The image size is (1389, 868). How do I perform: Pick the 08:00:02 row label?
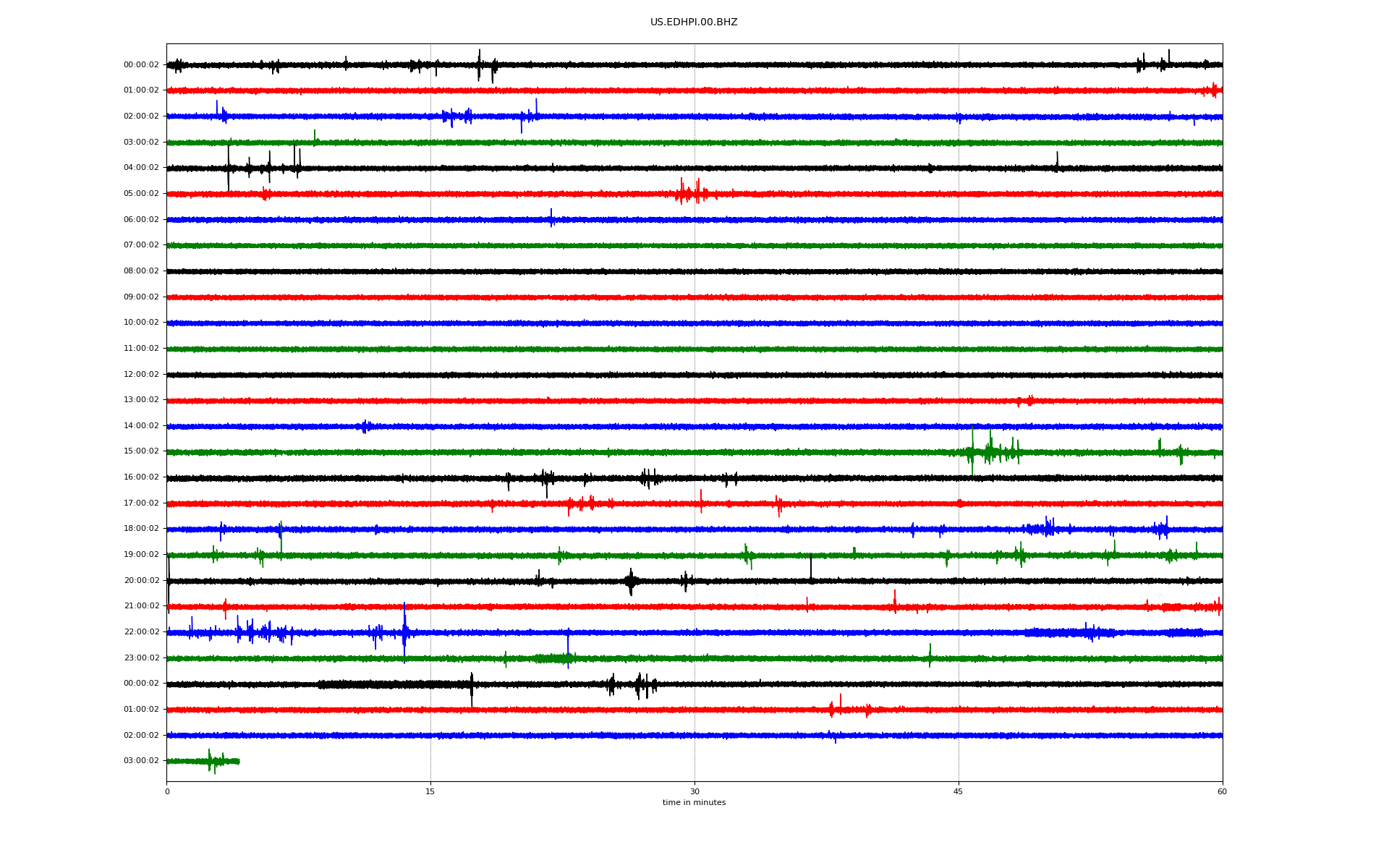point(141,271)
